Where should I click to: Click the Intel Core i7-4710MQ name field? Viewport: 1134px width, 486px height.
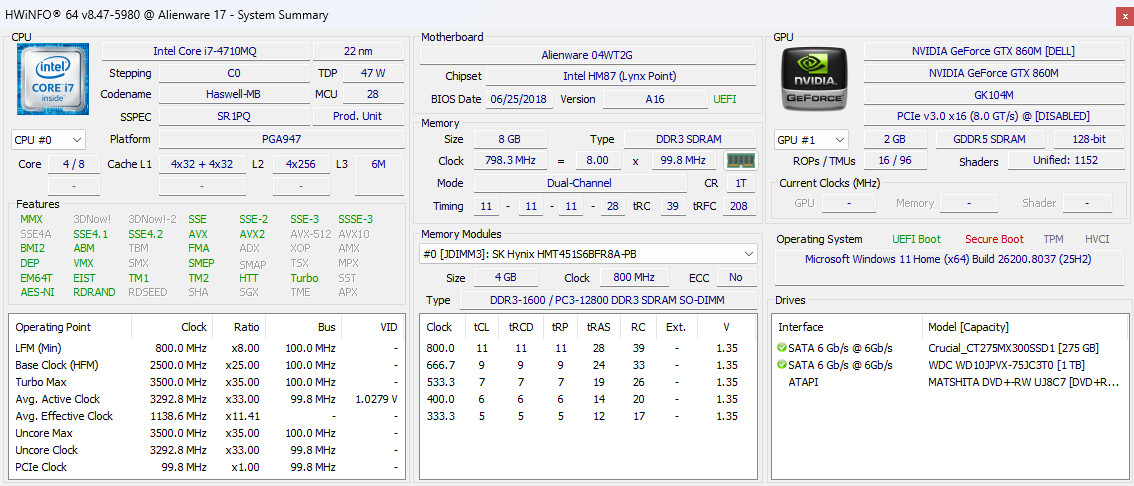(205, 51)
